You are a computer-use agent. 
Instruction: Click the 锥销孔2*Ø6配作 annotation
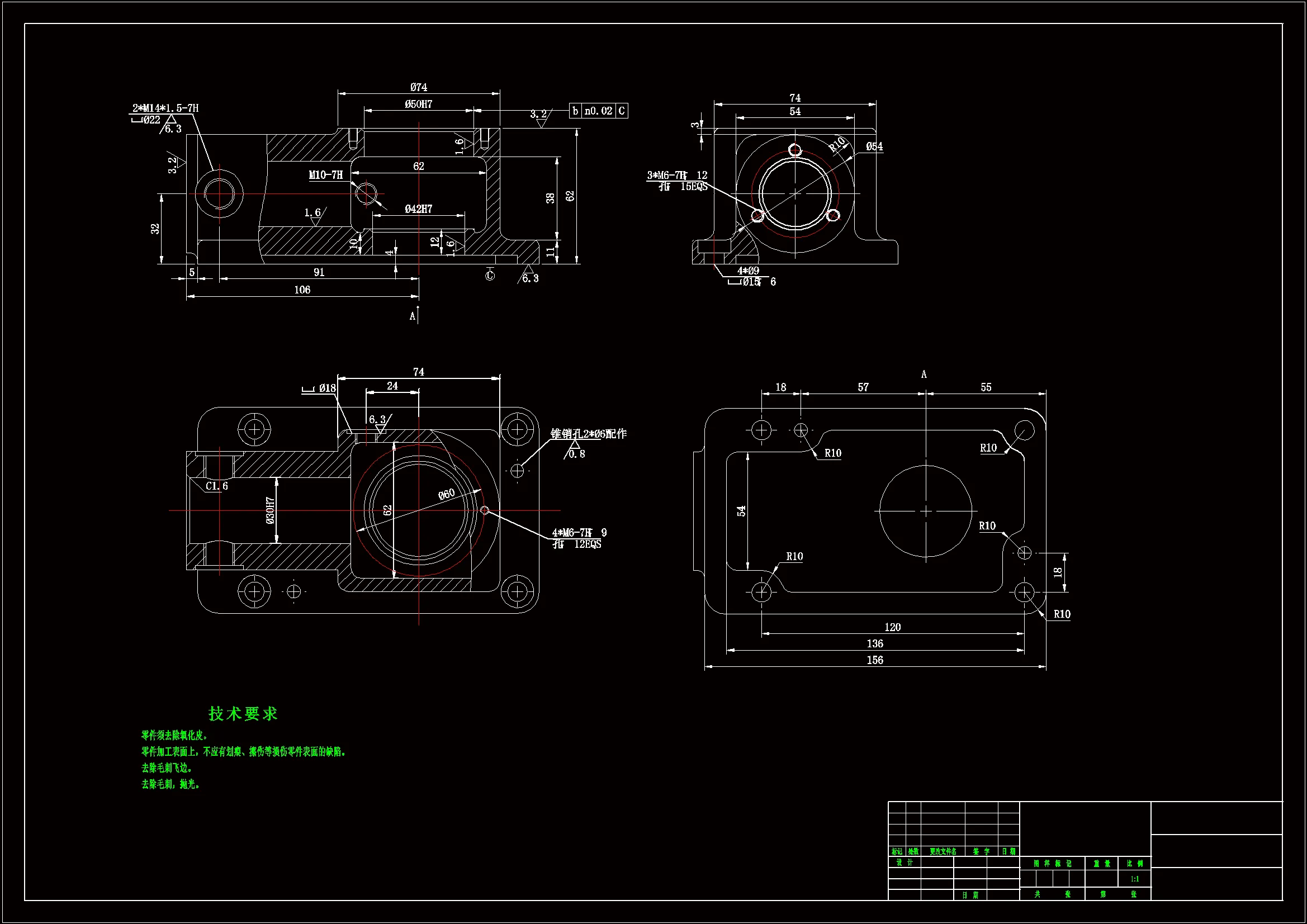(588, 434)
